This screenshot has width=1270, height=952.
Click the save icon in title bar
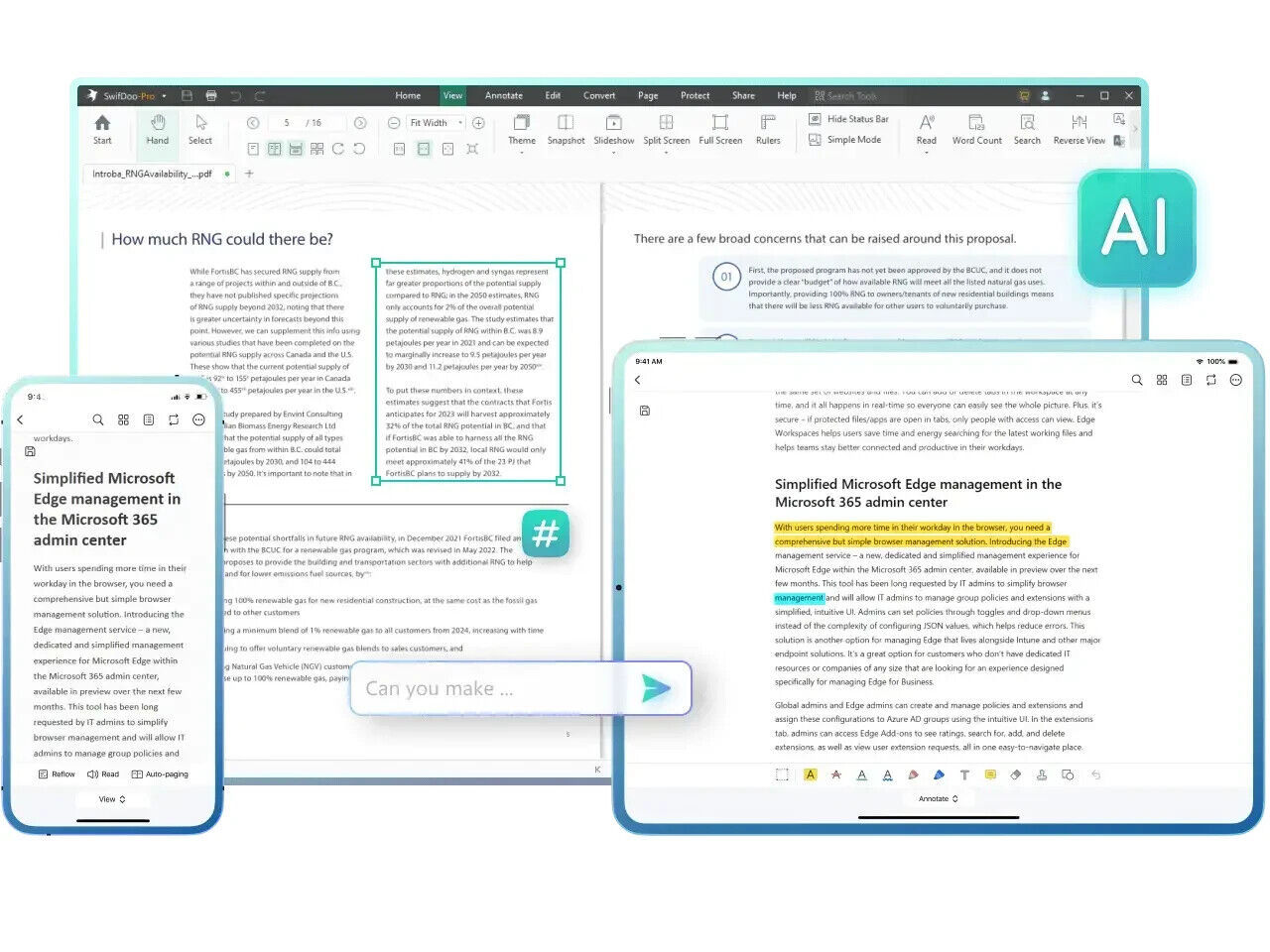pos(187,96)
